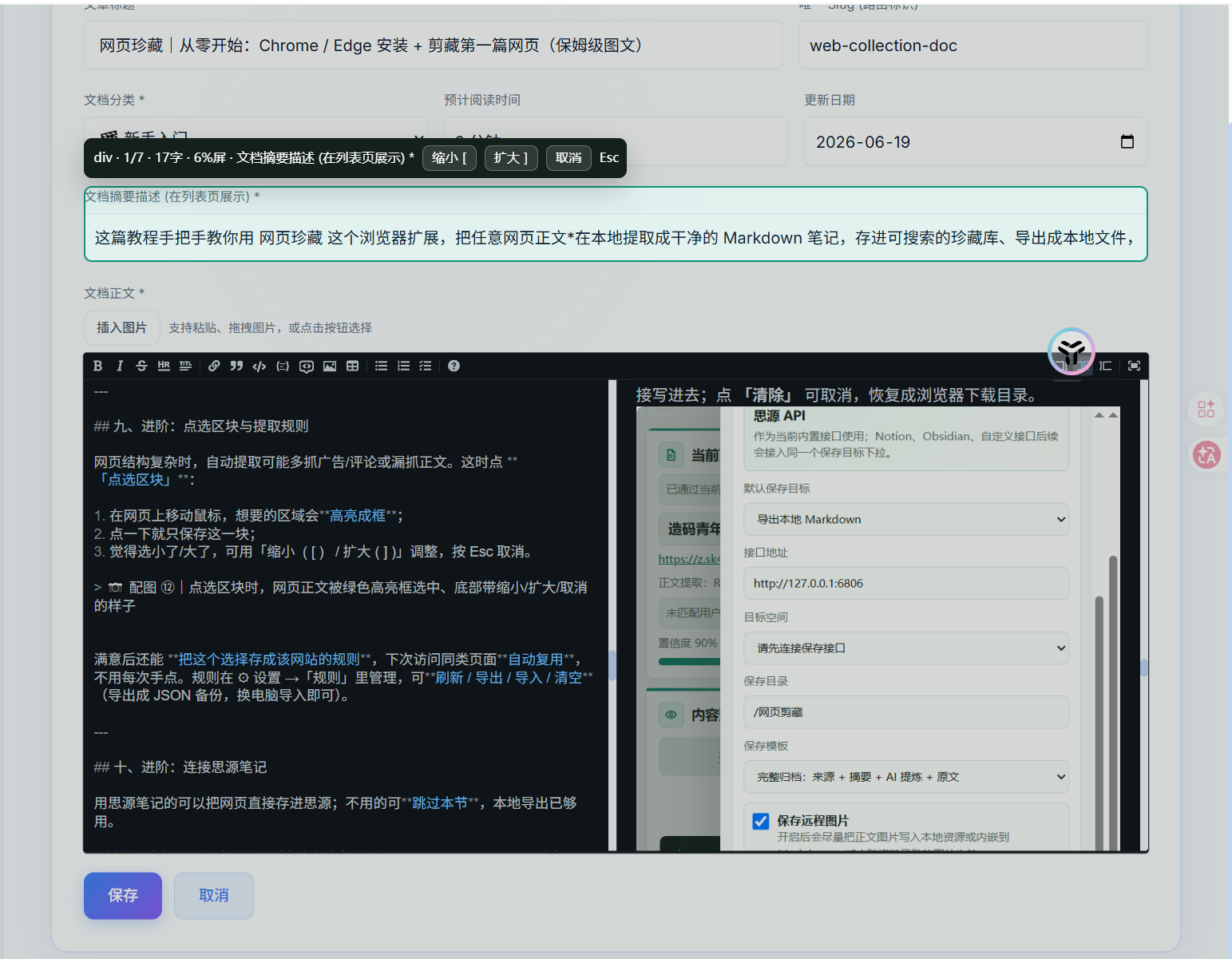Open the editor help question mark
The height and width of the screenshot is (959, 1232).
tap(454, 366)
